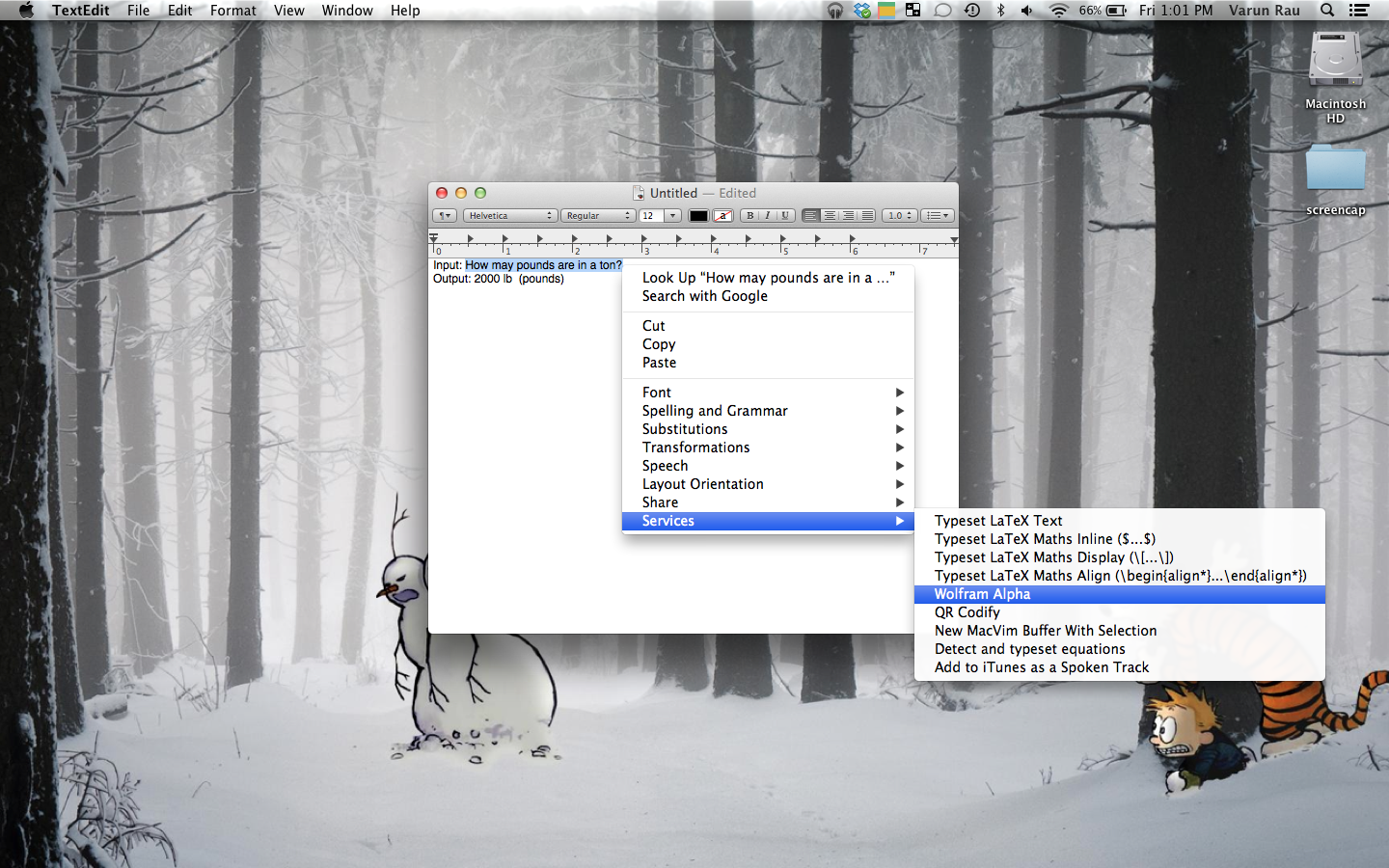Click the right margin marker on the ruler
The height and width of the screenshot is (868, 1389).
pyautogui.click(x=954, y=239)
